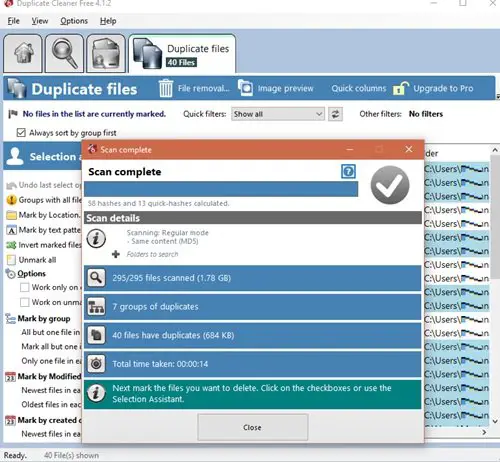Click the Scan details info icon
This screenshot has height=462, width=500.
coord(96,239)
